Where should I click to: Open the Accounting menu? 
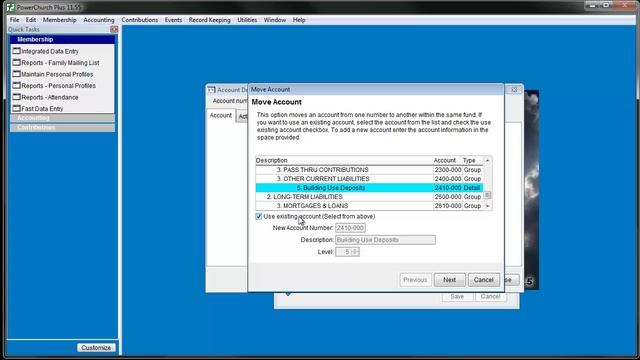point(99,20)
